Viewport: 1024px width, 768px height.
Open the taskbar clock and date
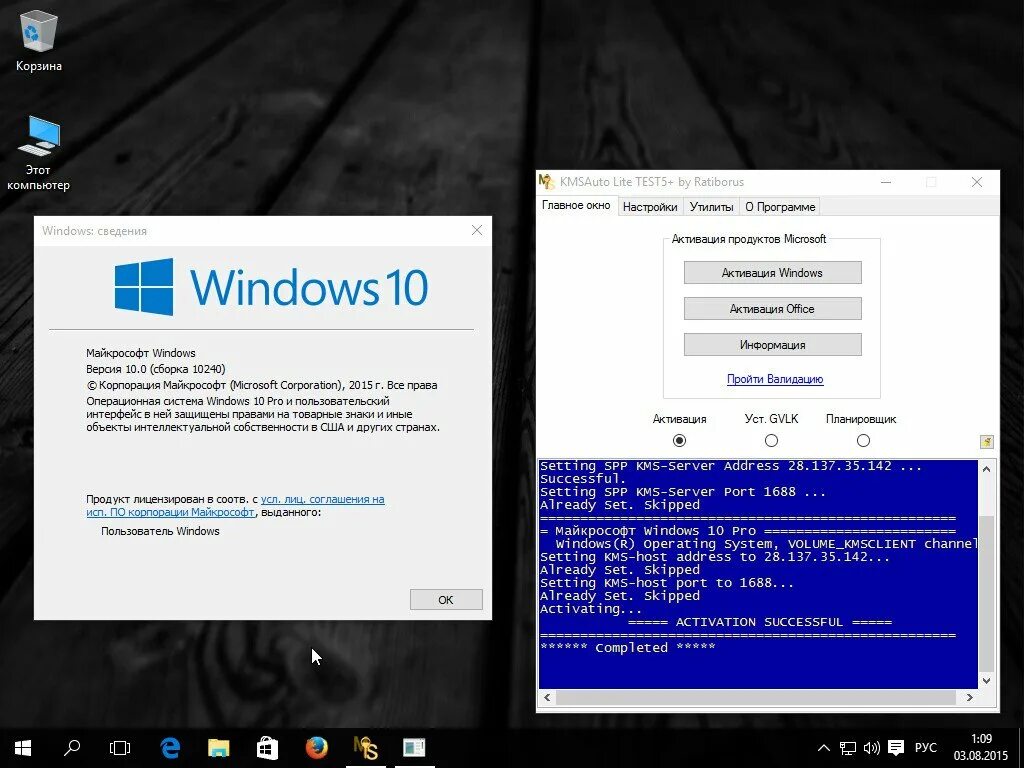point(981,747)
